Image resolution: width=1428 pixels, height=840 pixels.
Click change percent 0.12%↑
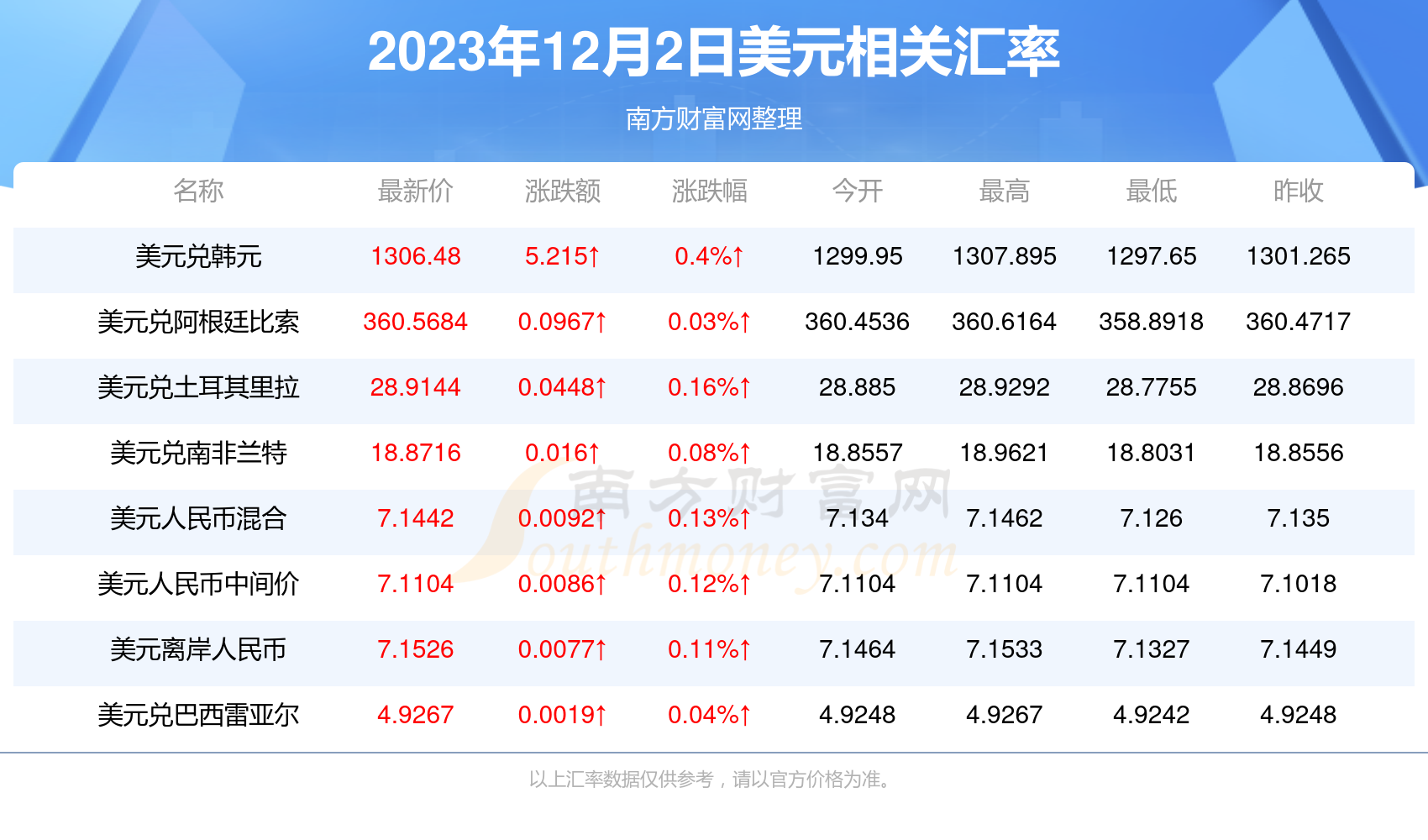(710, 584)
